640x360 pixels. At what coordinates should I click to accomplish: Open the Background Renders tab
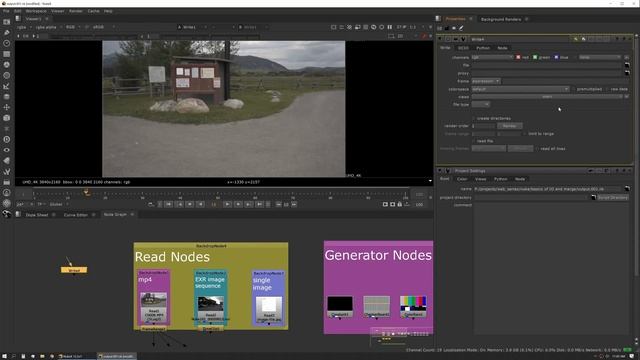point(501,19)
